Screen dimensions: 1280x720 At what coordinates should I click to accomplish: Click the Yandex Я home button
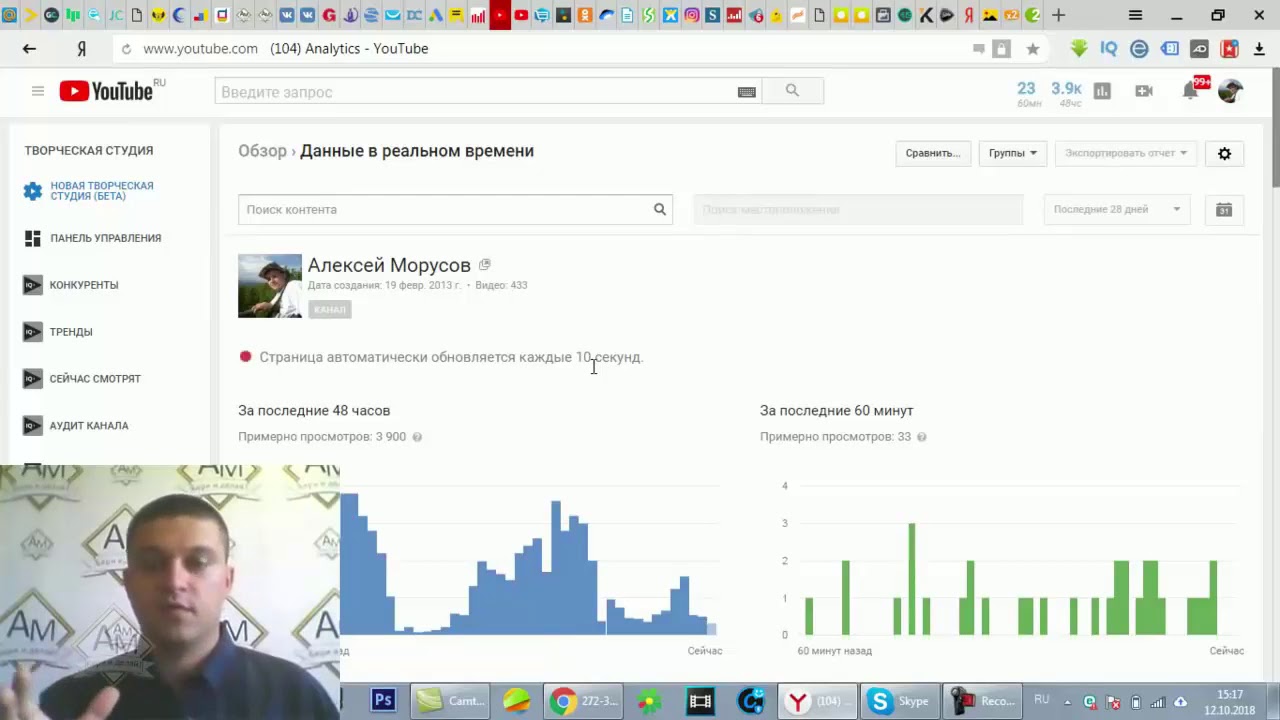pos(81,48)
